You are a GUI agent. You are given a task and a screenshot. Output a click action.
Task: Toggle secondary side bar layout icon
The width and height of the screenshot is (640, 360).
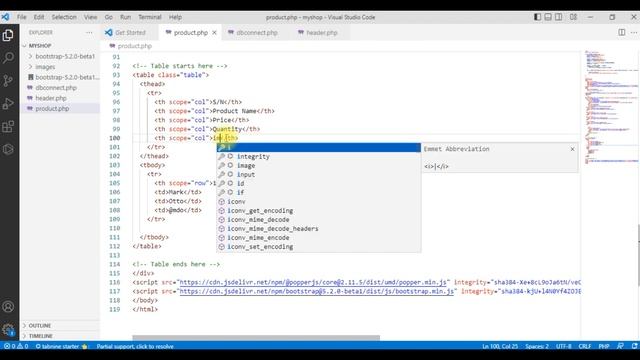559,17
